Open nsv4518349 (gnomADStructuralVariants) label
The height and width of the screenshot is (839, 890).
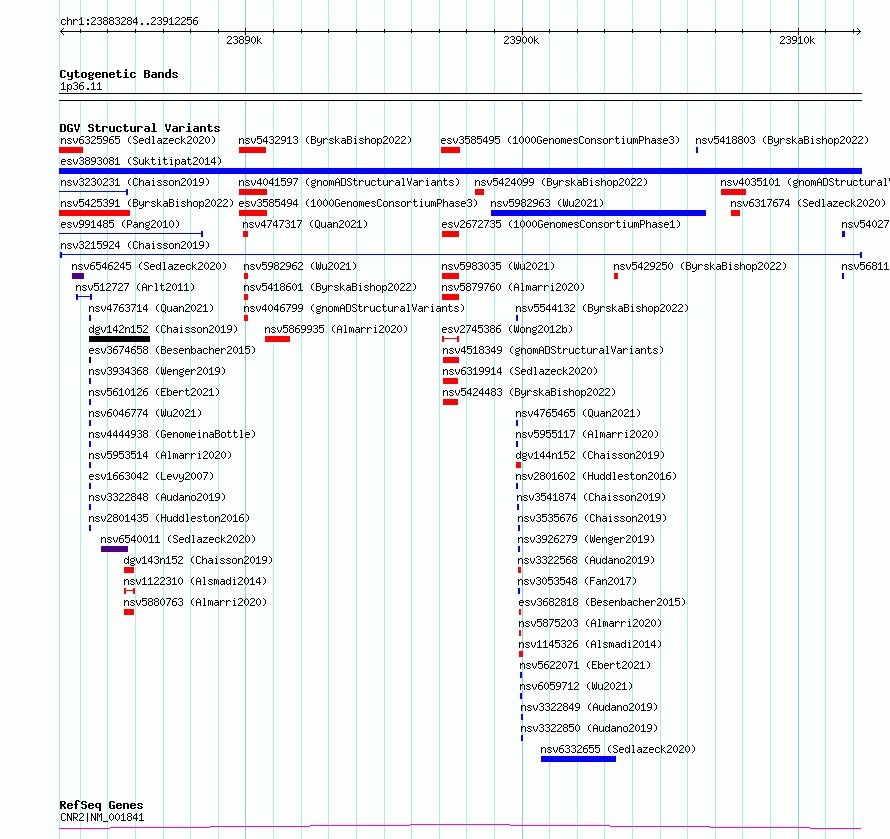pyautogui.click(x=553, y=350)
